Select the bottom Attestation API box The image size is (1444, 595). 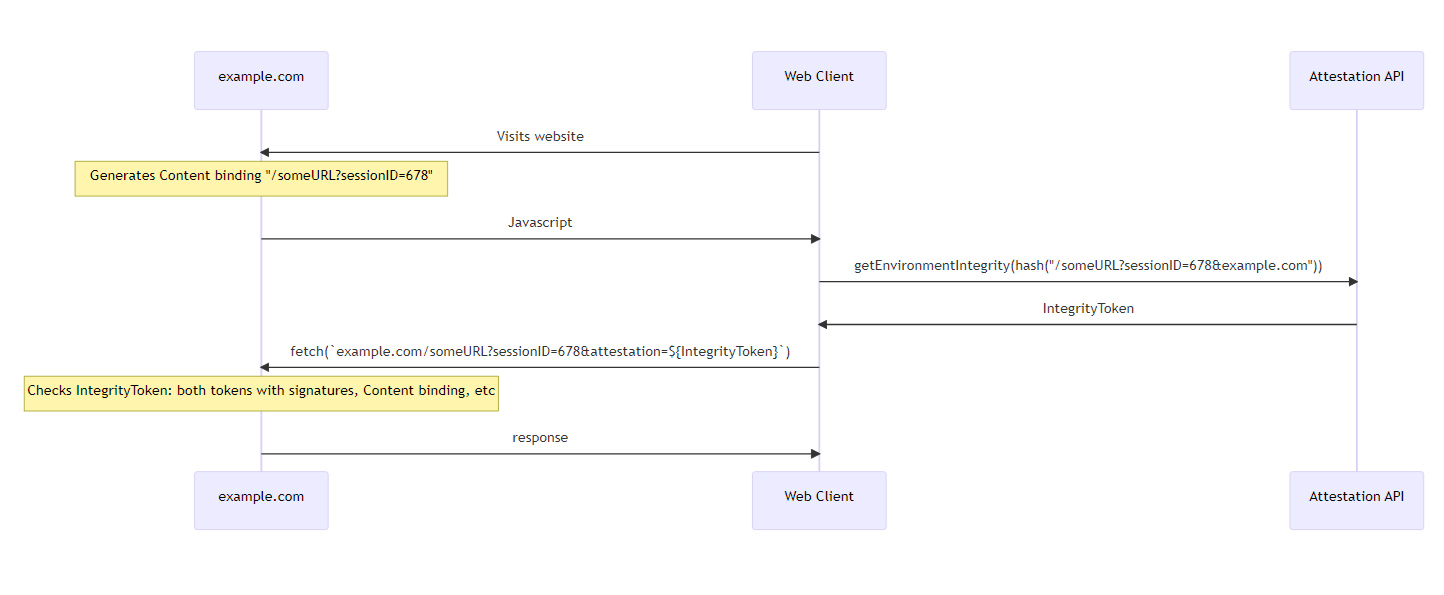[1356, 500]
